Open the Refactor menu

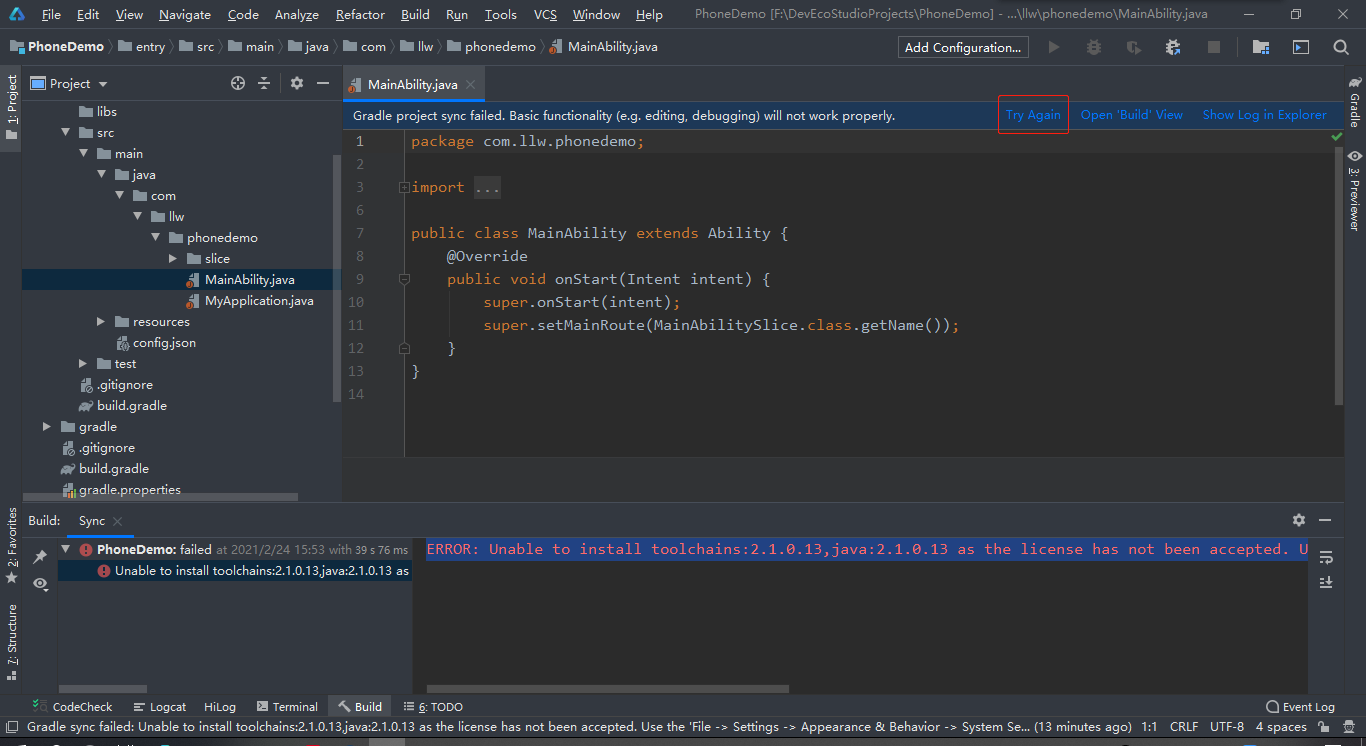coord(360,14)
